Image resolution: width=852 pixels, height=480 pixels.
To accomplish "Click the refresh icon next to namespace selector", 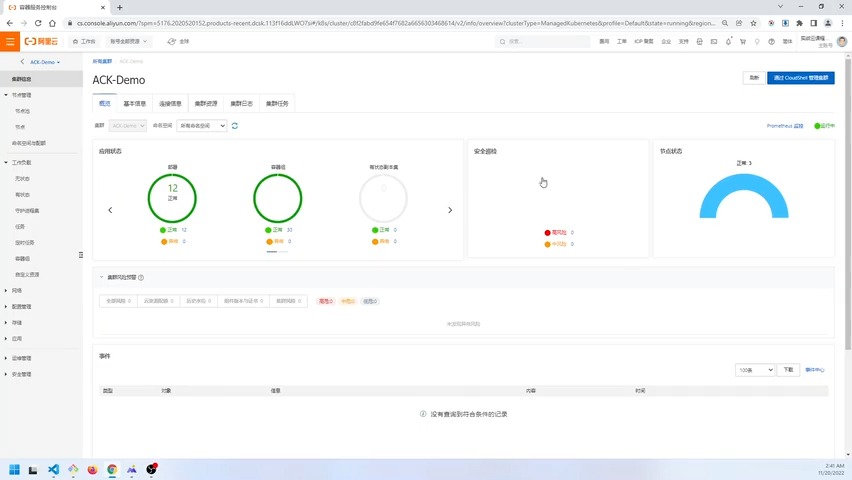I will 235,126.
